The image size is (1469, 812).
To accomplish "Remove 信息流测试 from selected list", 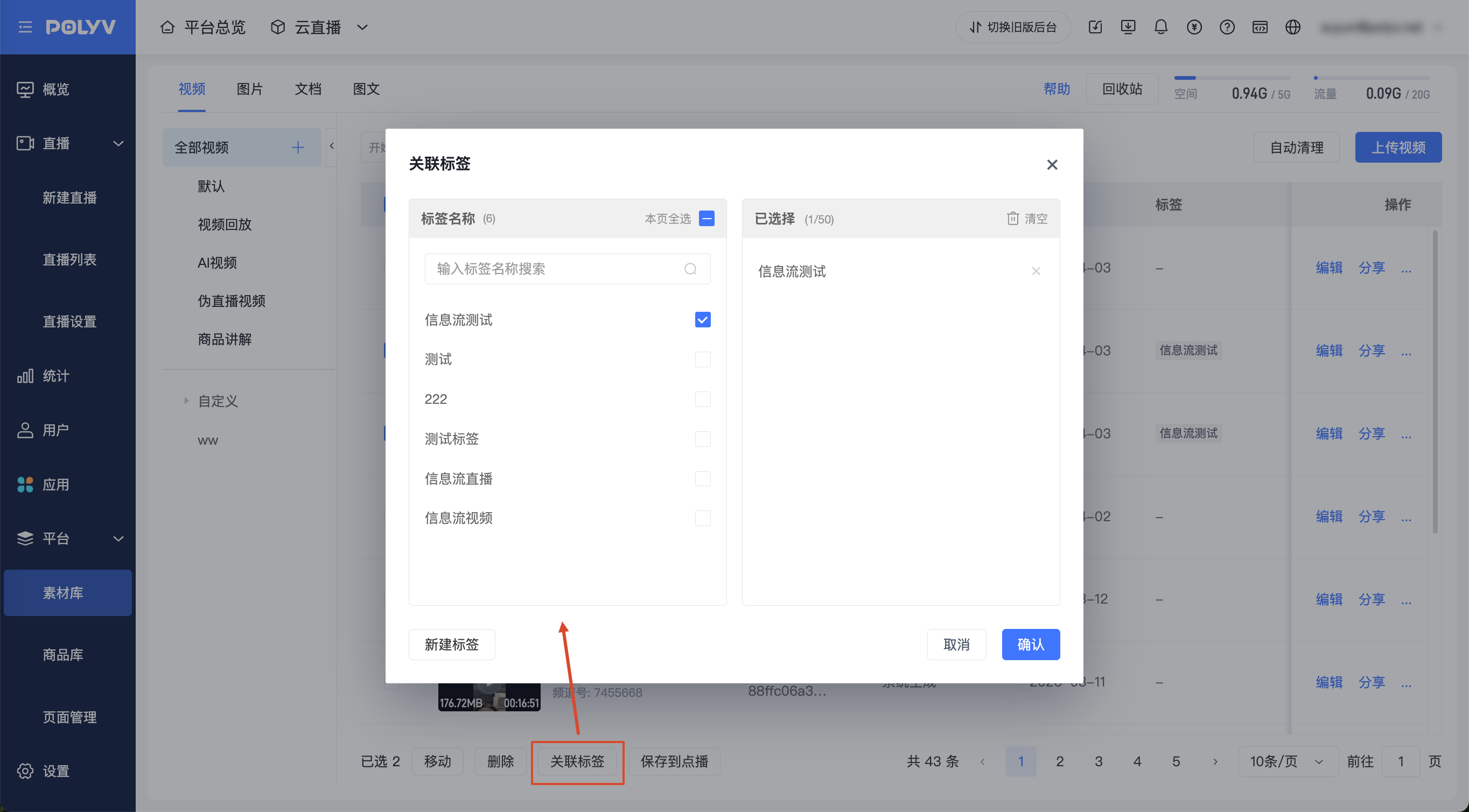I will [1036, 271].
